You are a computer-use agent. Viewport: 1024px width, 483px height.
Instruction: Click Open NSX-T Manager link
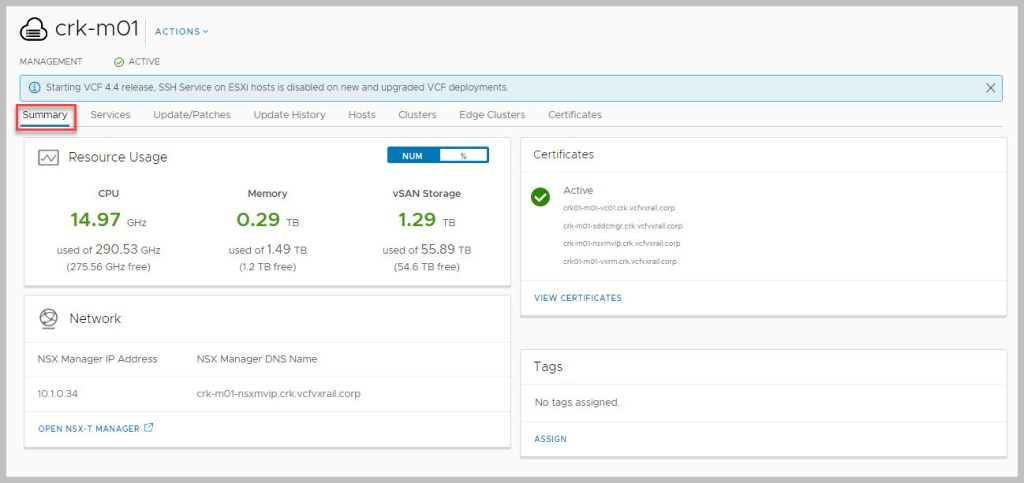tap(89, 428)
